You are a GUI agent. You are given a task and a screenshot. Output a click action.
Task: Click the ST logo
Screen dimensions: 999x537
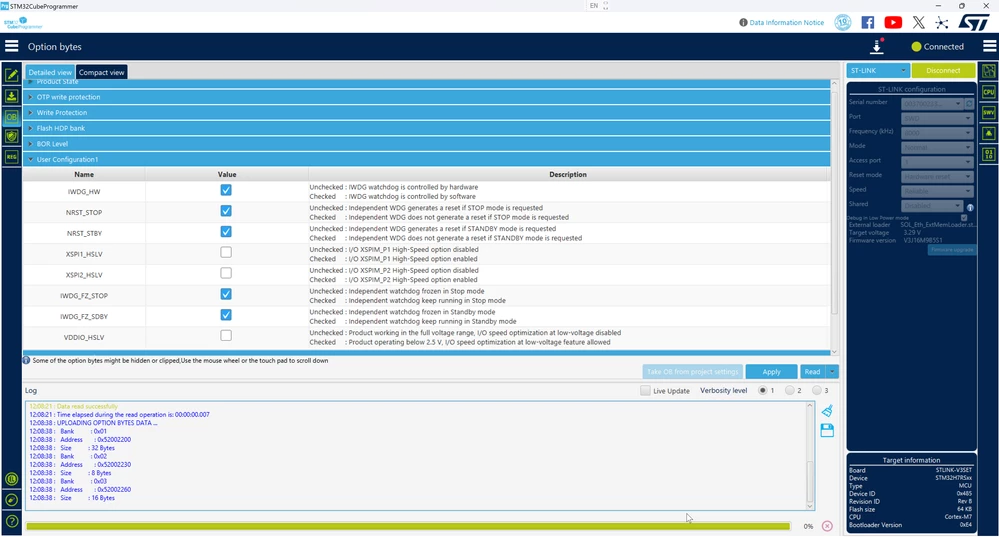click(x=974, y=22)
